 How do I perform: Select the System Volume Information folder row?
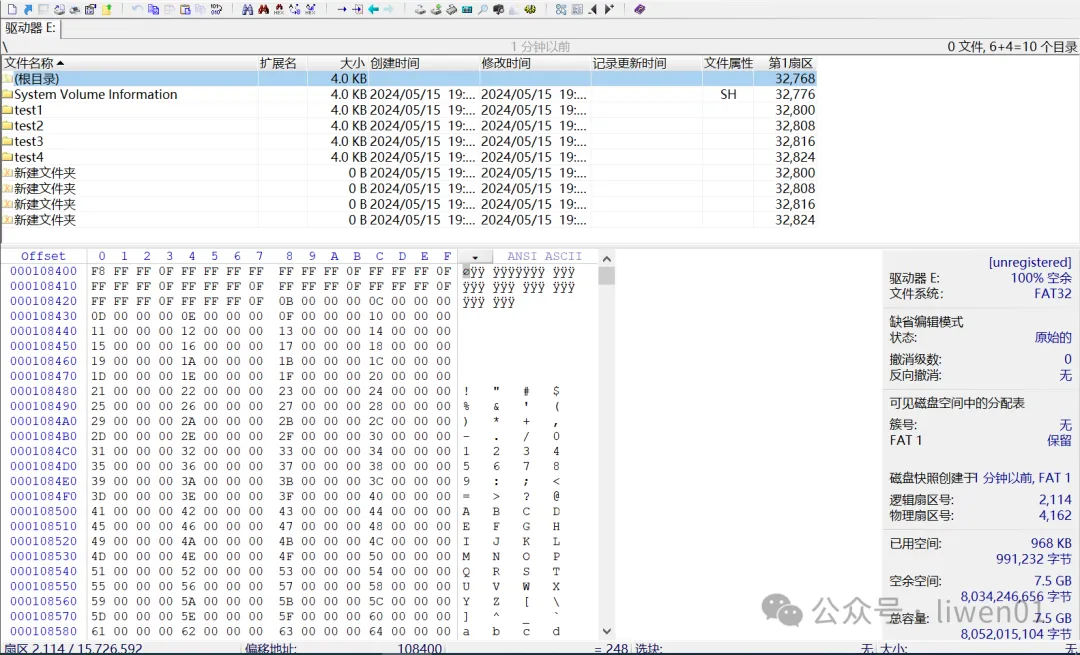(95, 95)
